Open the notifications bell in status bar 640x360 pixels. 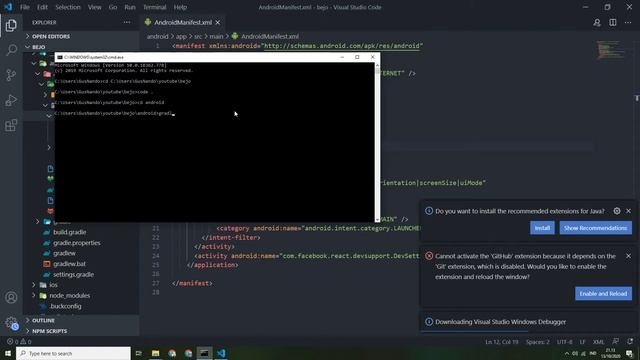click(630, 342)
